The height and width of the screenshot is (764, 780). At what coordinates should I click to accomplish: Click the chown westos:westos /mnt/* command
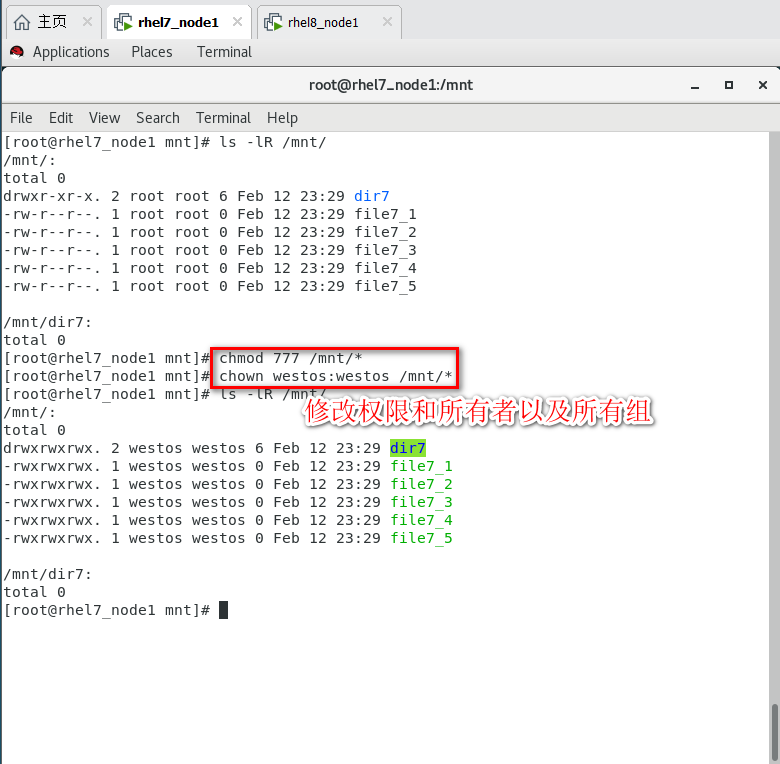pyautogui.click(x=336, y=376)
